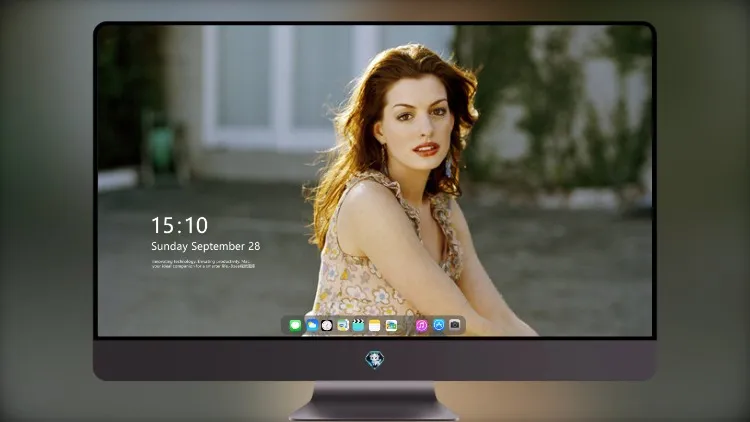Click the logo badge on monitor chin
750x422 pixels.
click(375, 359)
